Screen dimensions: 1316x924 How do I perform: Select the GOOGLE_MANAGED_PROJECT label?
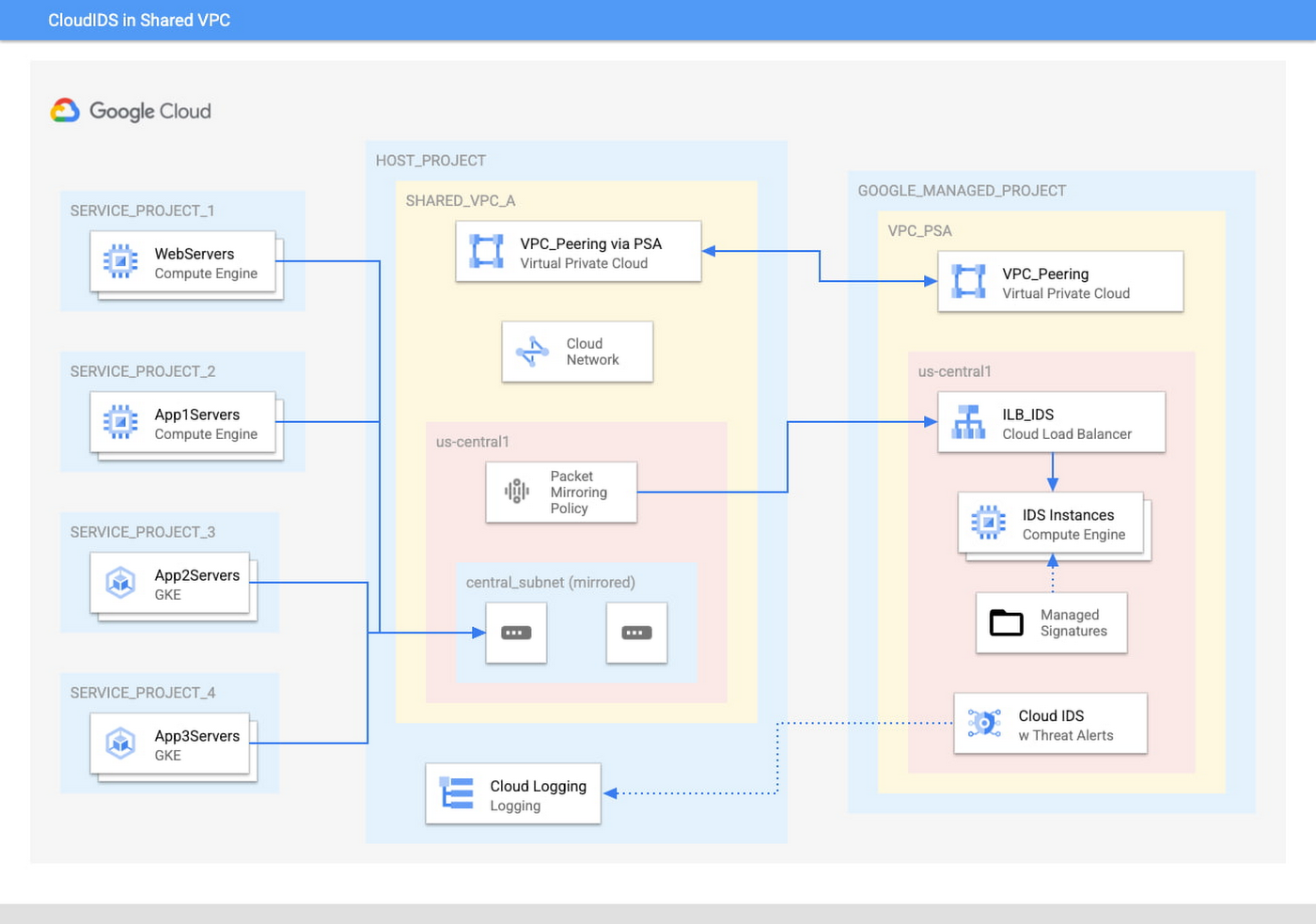962,191
